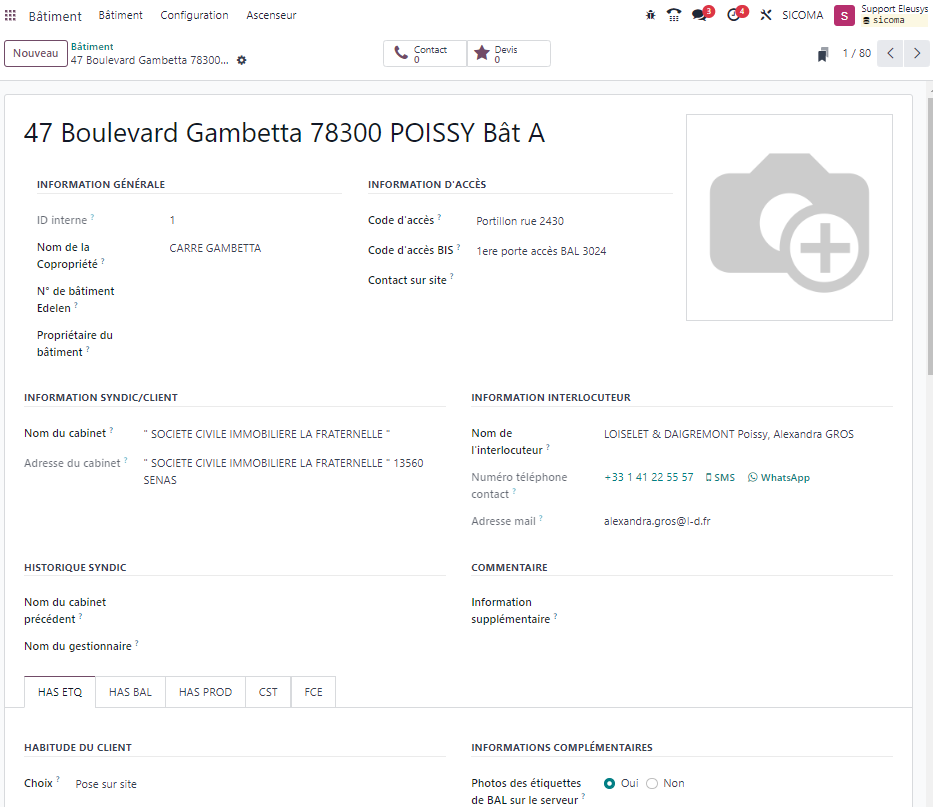Viewport: 933px width, 807px height.
Task: Open the VoIP phone icon
Action: tap(674, 15)
